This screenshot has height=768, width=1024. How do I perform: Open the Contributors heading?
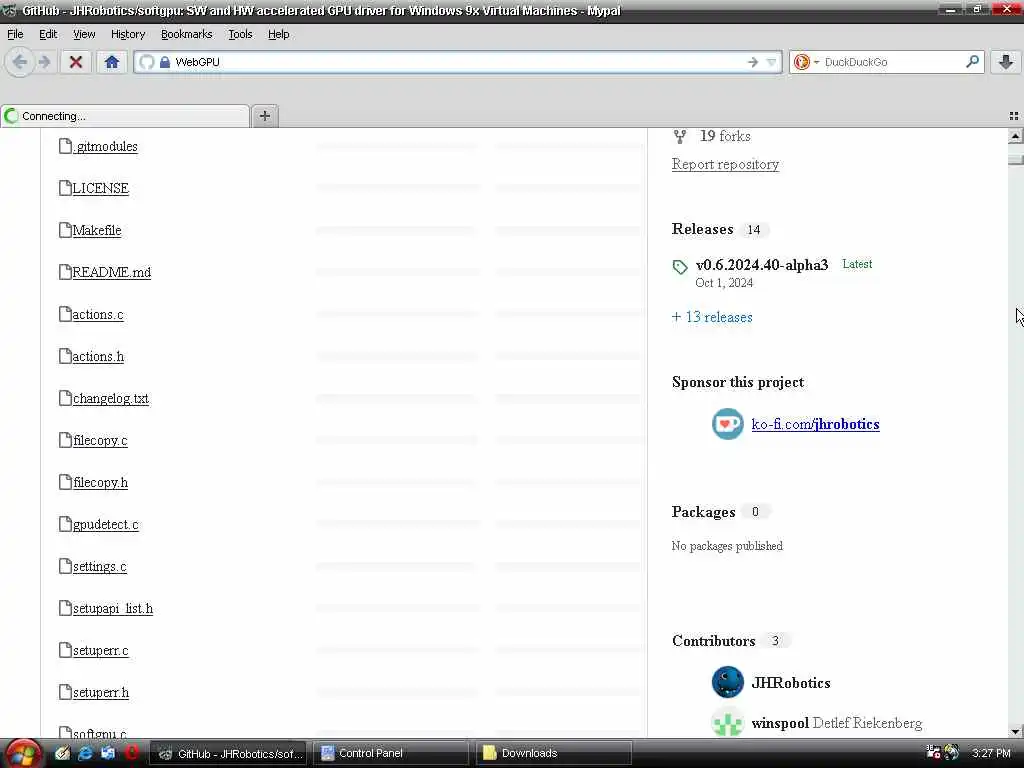[713, 641]
